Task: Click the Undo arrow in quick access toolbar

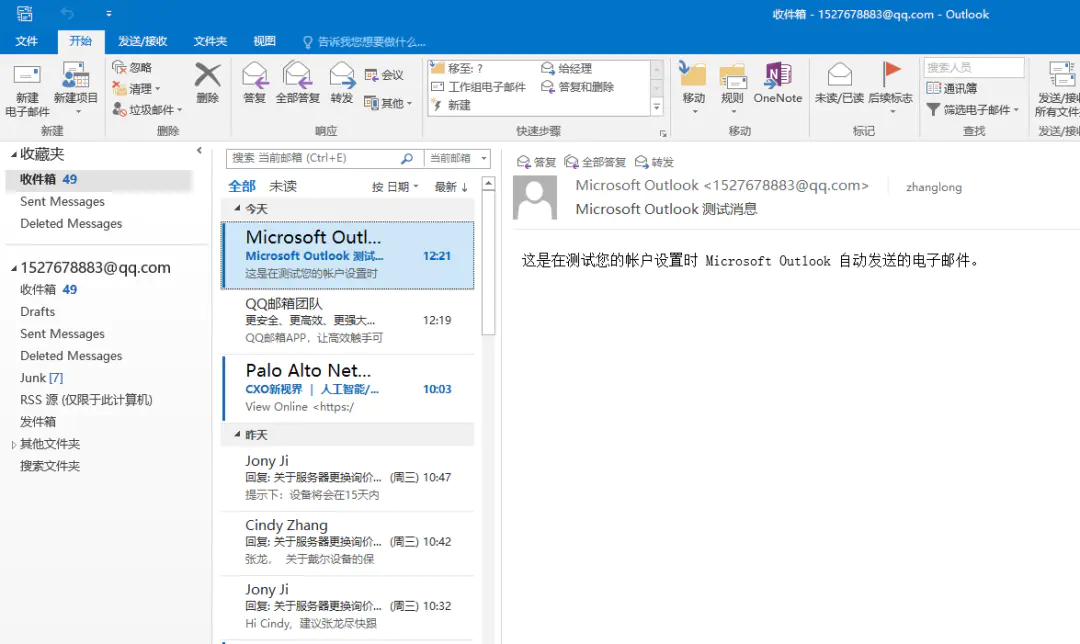Action: pyautogui.click(x=67, y=13)
